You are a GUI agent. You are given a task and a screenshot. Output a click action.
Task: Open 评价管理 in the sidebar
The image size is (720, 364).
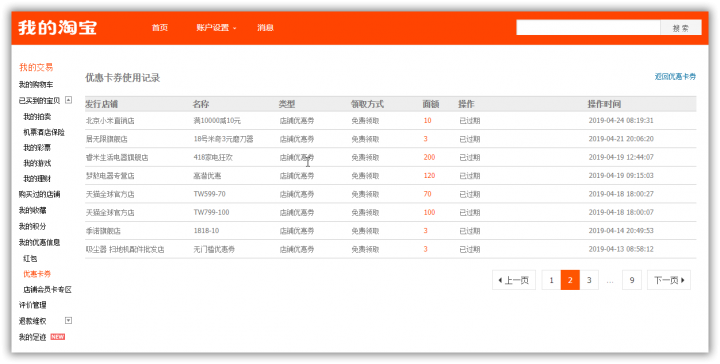[x=33, y=305]
